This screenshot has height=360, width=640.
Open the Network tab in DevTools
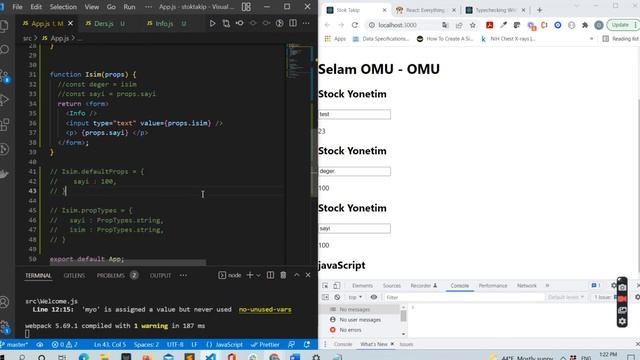tap(527, 286)
